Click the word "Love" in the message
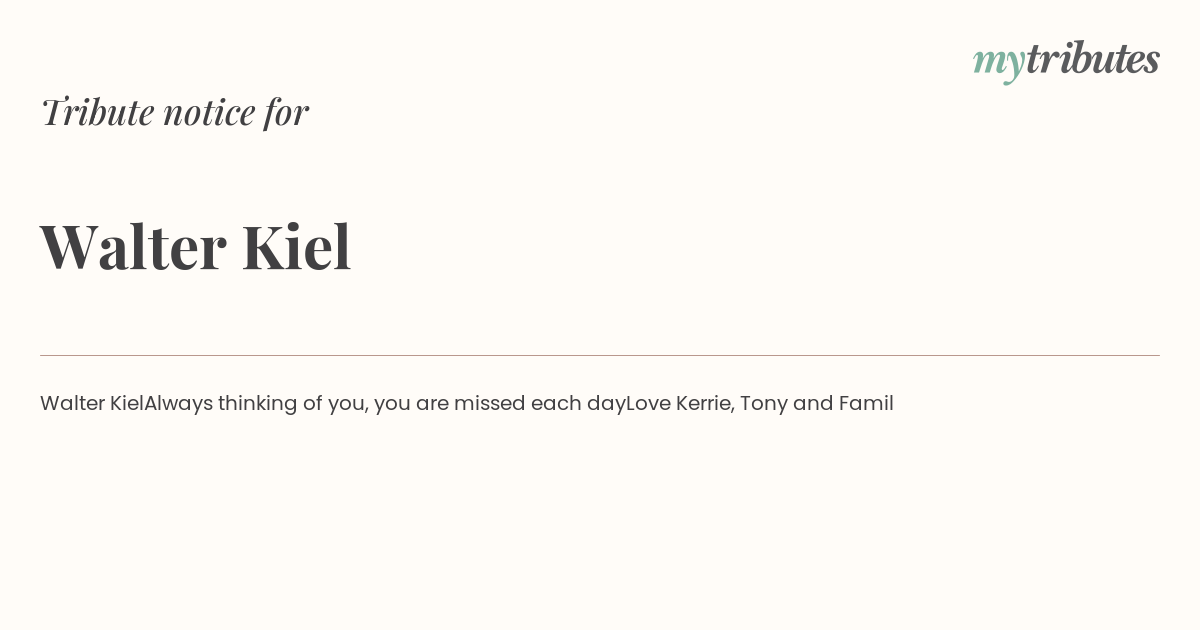 (648, 404)
